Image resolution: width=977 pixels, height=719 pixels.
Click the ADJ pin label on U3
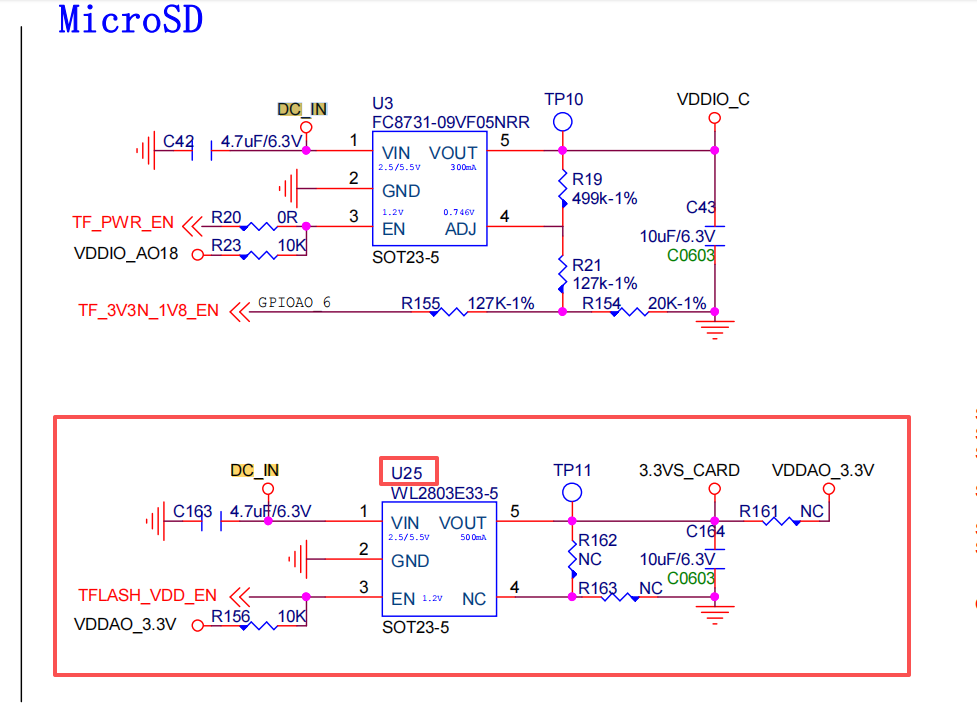click(460, 229)
